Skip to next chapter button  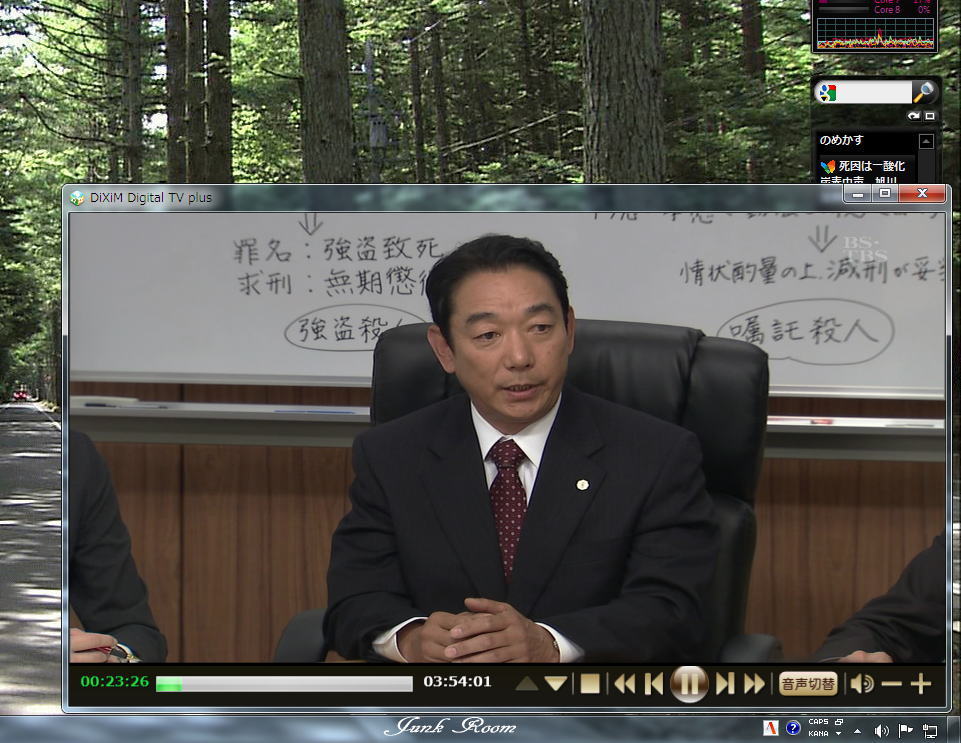(x=725, y=684)
